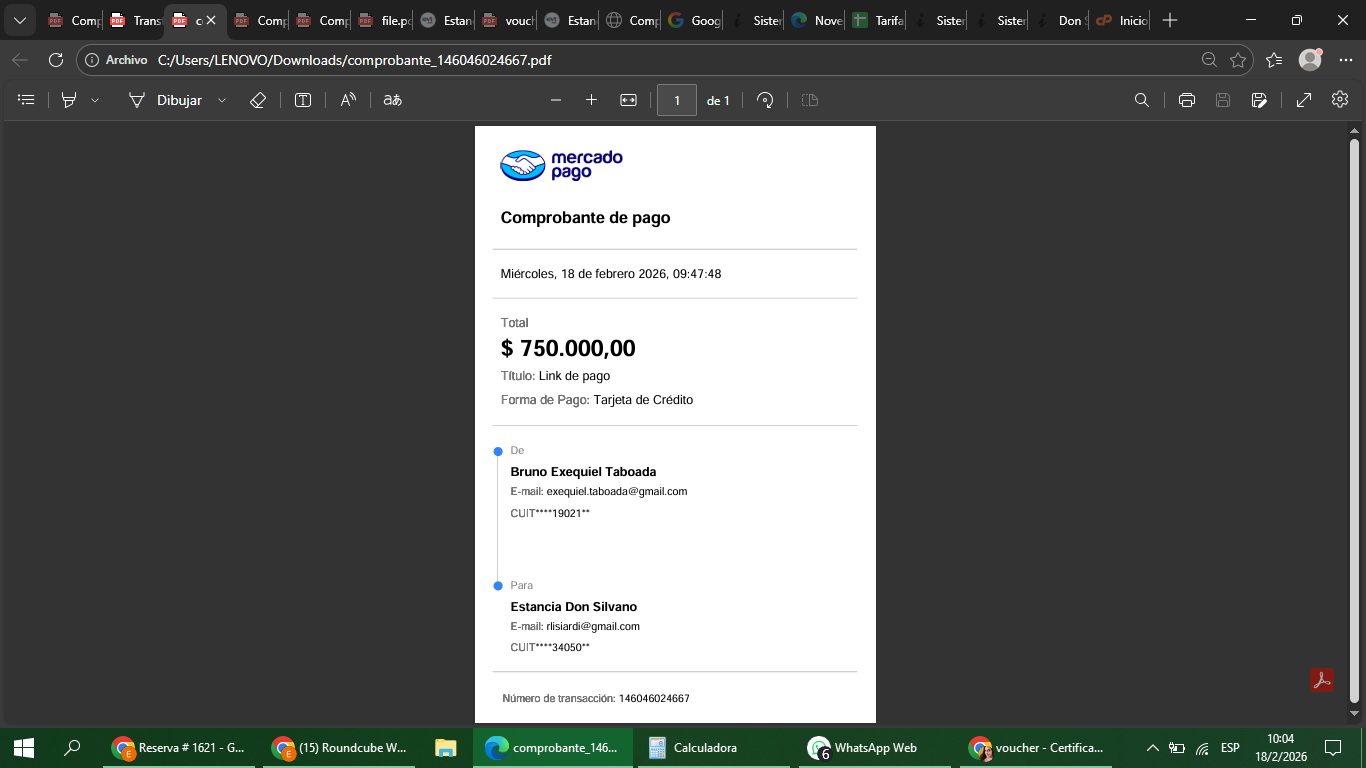
Task: Enter full screen PDF view
Action: [x=1304, y=100]
